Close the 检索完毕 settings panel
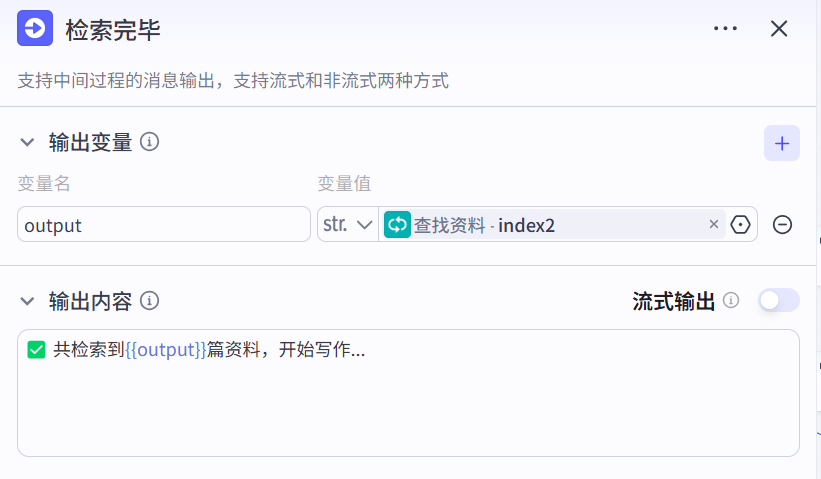 tap(779, 29)
